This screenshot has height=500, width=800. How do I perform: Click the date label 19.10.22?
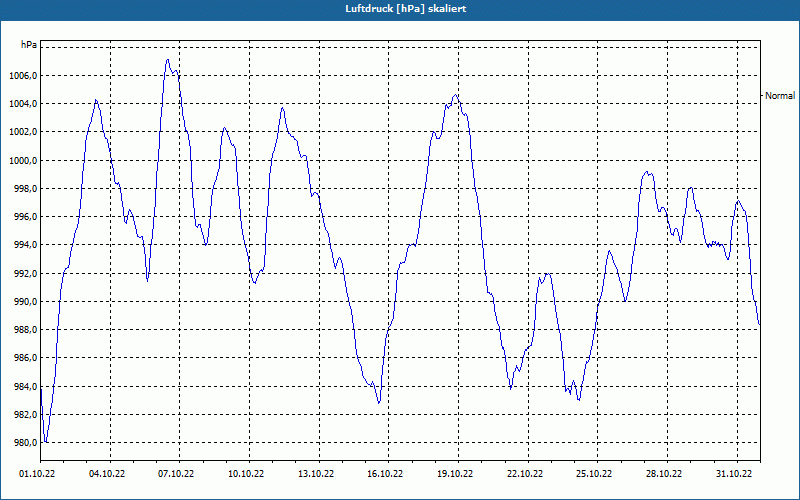[455, 474]
